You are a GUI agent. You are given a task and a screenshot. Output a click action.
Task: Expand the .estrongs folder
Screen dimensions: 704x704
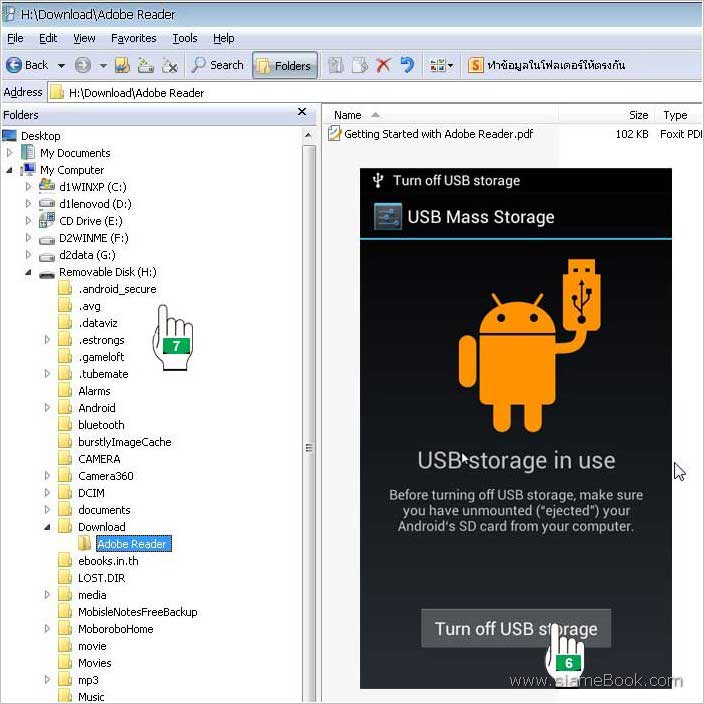[x=47, y=340]
